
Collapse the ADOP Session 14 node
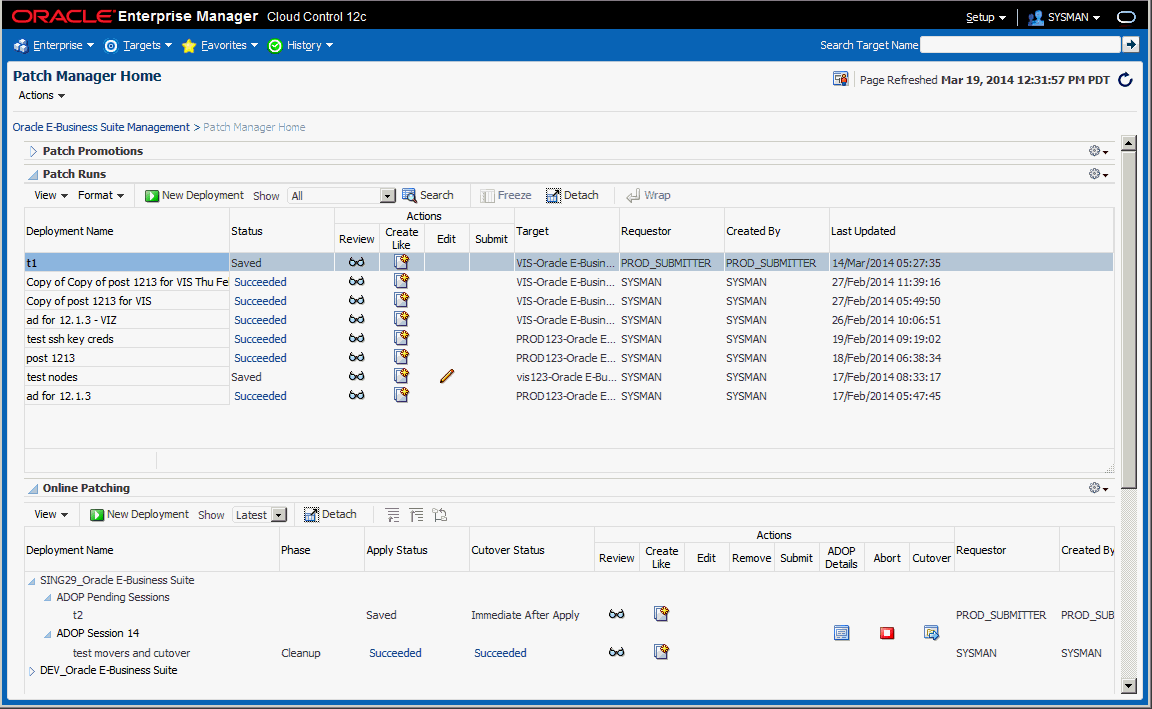click(x=48, y=634)
